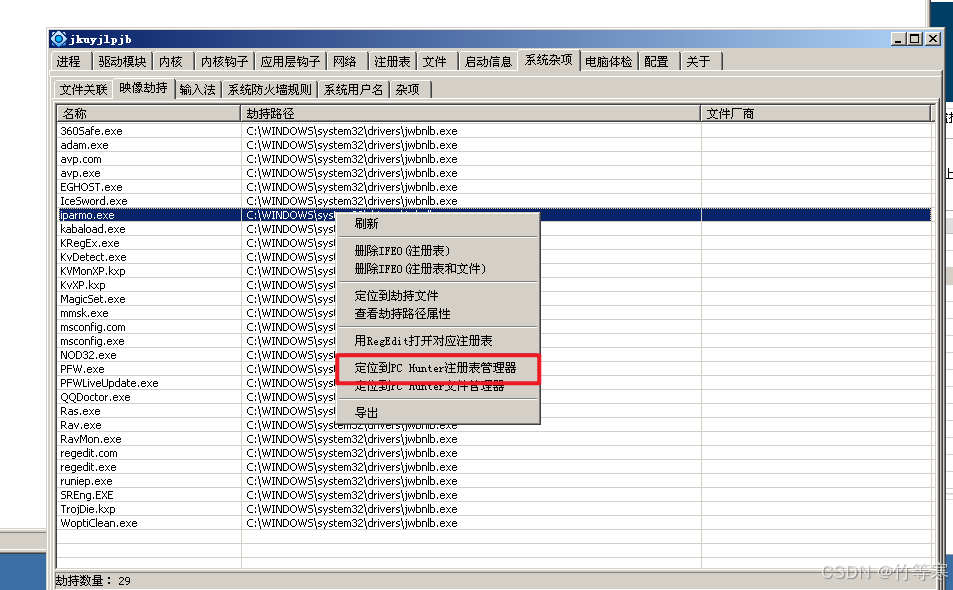Choose 删除IFEO(注册表) from the context menu
This screenshot has height=590, width=953.
pyautogui.click(x=402, y=251)
